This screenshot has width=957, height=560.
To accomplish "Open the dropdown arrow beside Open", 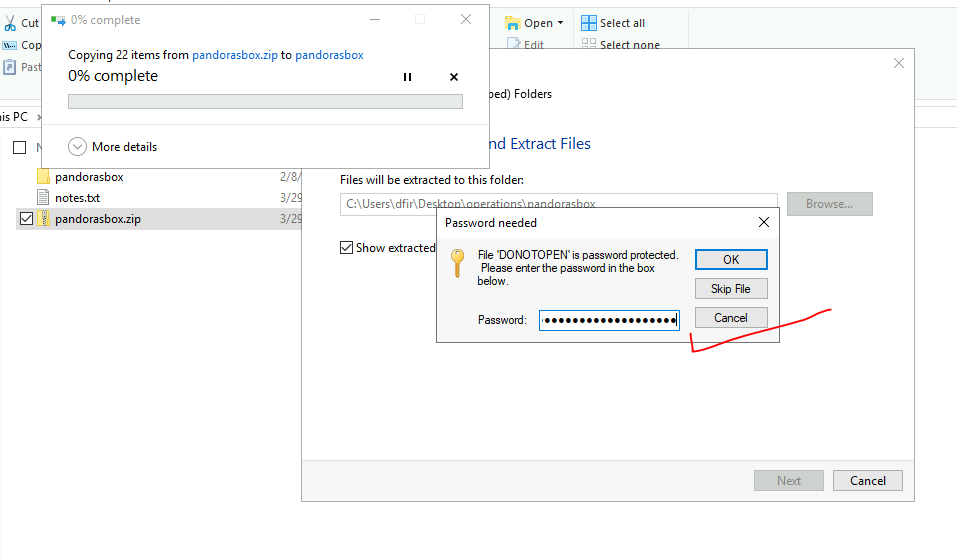I will coord(560,23).
